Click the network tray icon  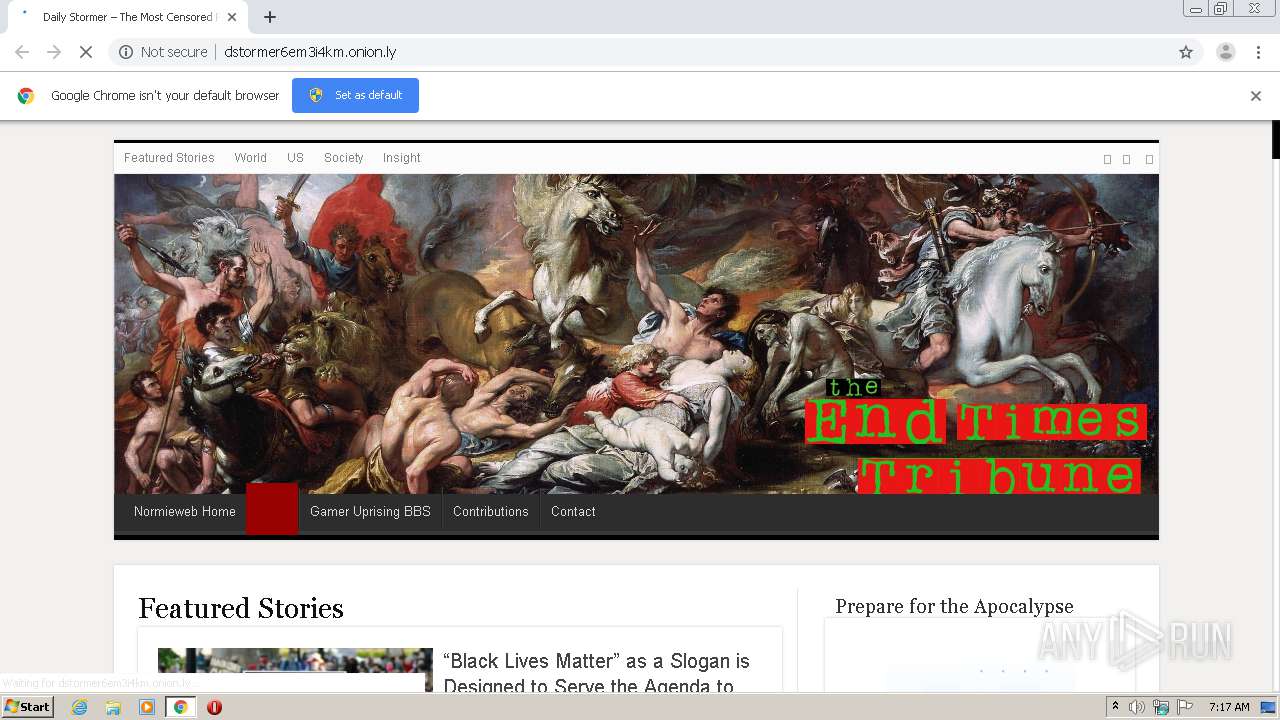click(1161, 707)
